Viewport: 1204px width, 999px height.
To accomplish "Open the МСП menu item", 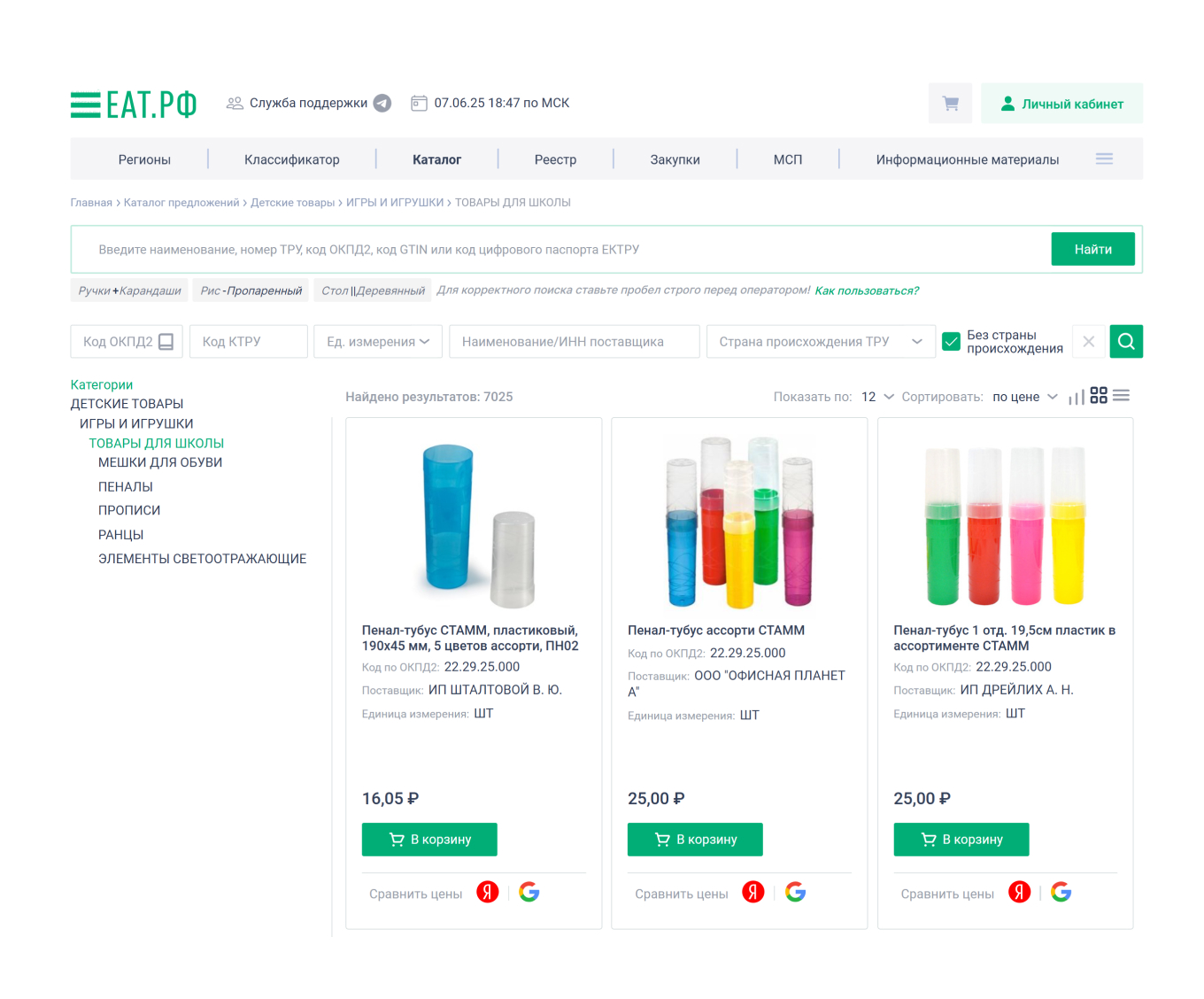I will coord(788,159).
